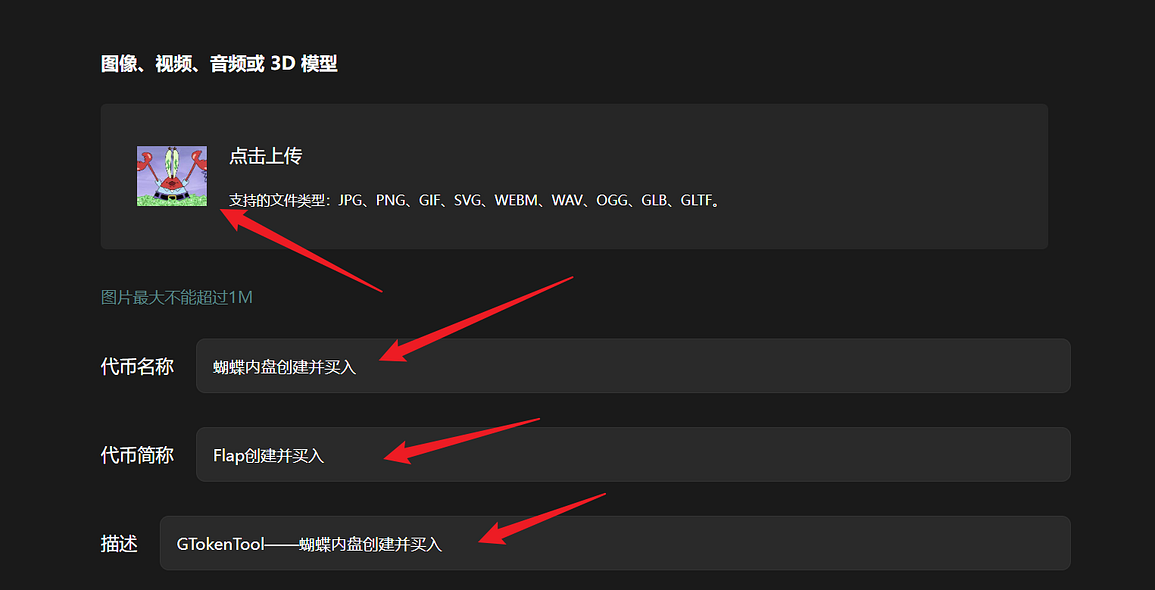Focus the 代币简称 token symbol input field

click(x=633, y=454)
